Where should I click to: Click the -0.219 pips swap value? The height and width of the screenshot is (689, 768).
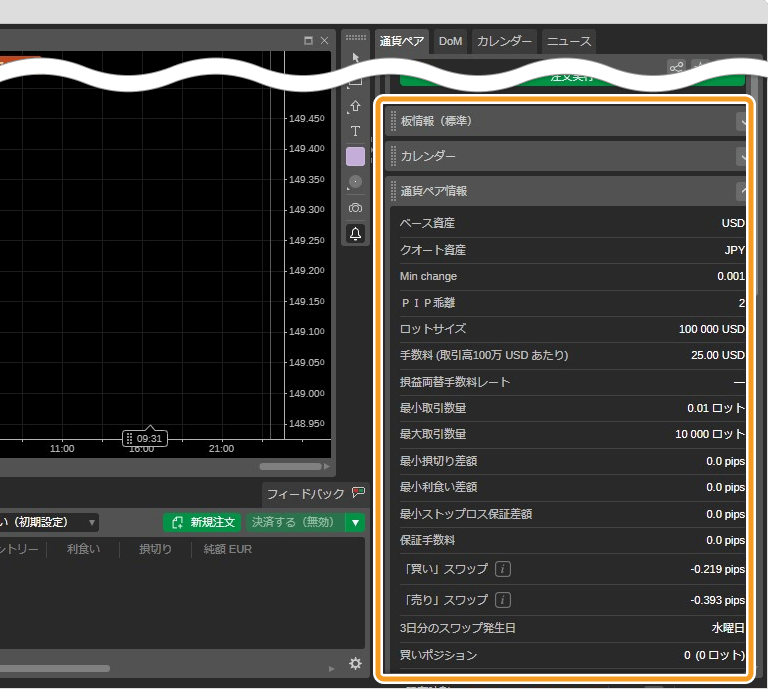click(x=718, y=570)
